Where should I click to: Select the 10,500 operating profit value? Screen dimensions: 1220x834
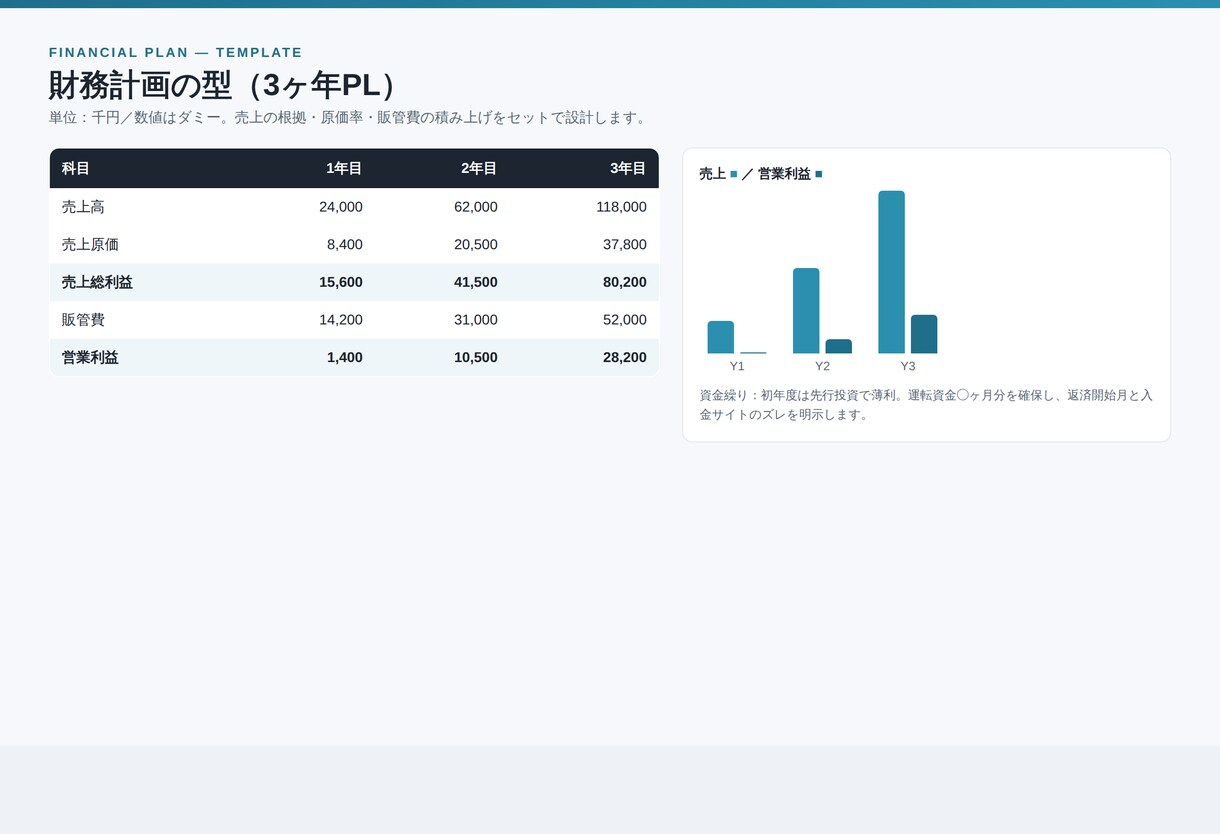click(x=476, y=357)
